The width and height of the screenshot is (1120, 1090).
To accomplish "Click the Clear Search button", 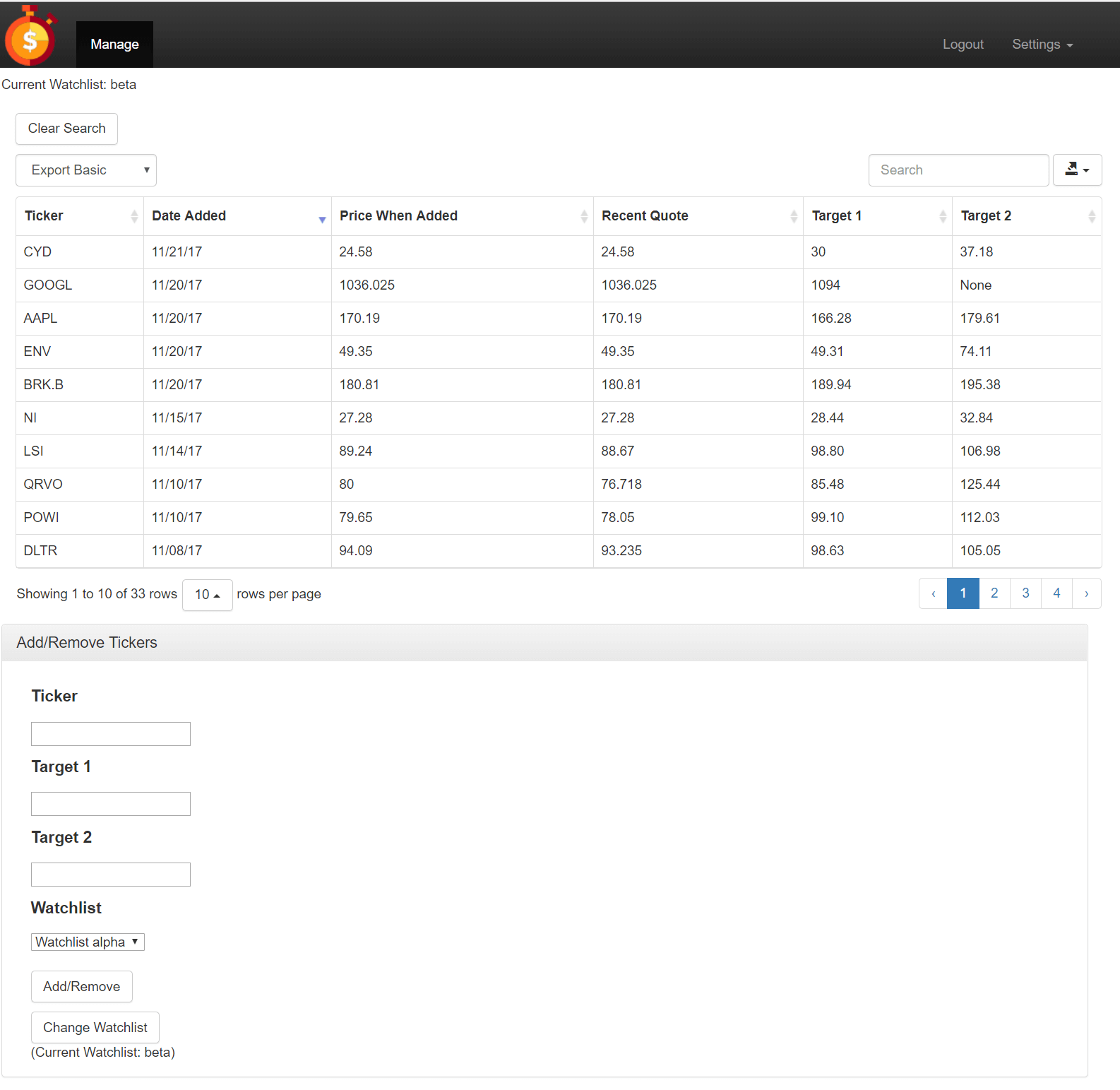I will [x=67, y=129].
